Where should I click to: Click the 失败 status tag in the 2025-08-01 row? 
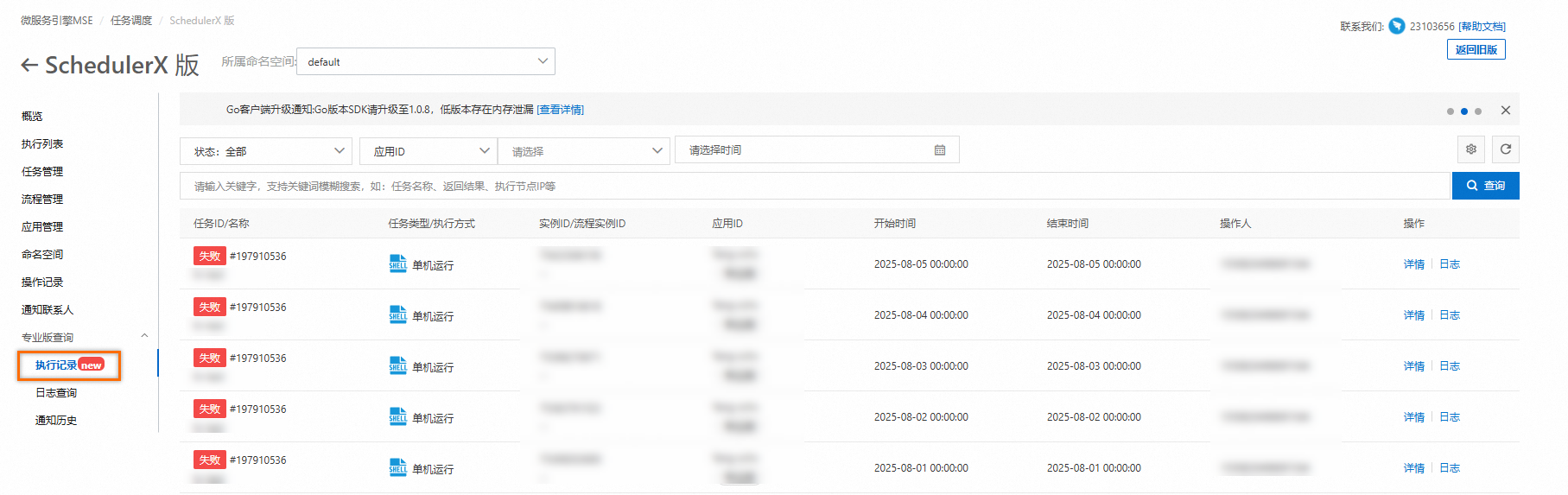click(x=210, y=460)
